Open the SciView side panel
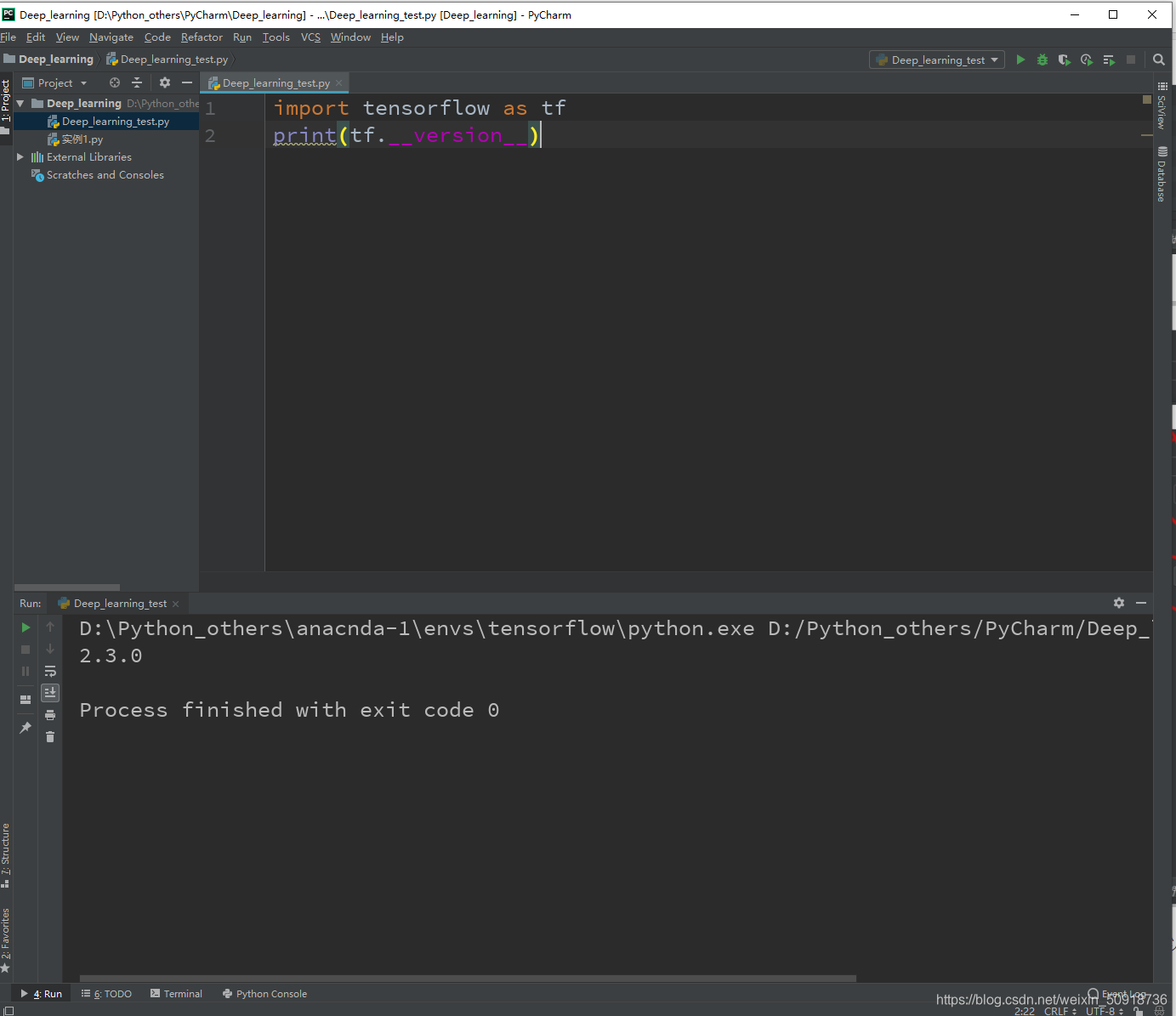The height and width of the screenshot is (1016, 1176). click(x=1162, y=105)
